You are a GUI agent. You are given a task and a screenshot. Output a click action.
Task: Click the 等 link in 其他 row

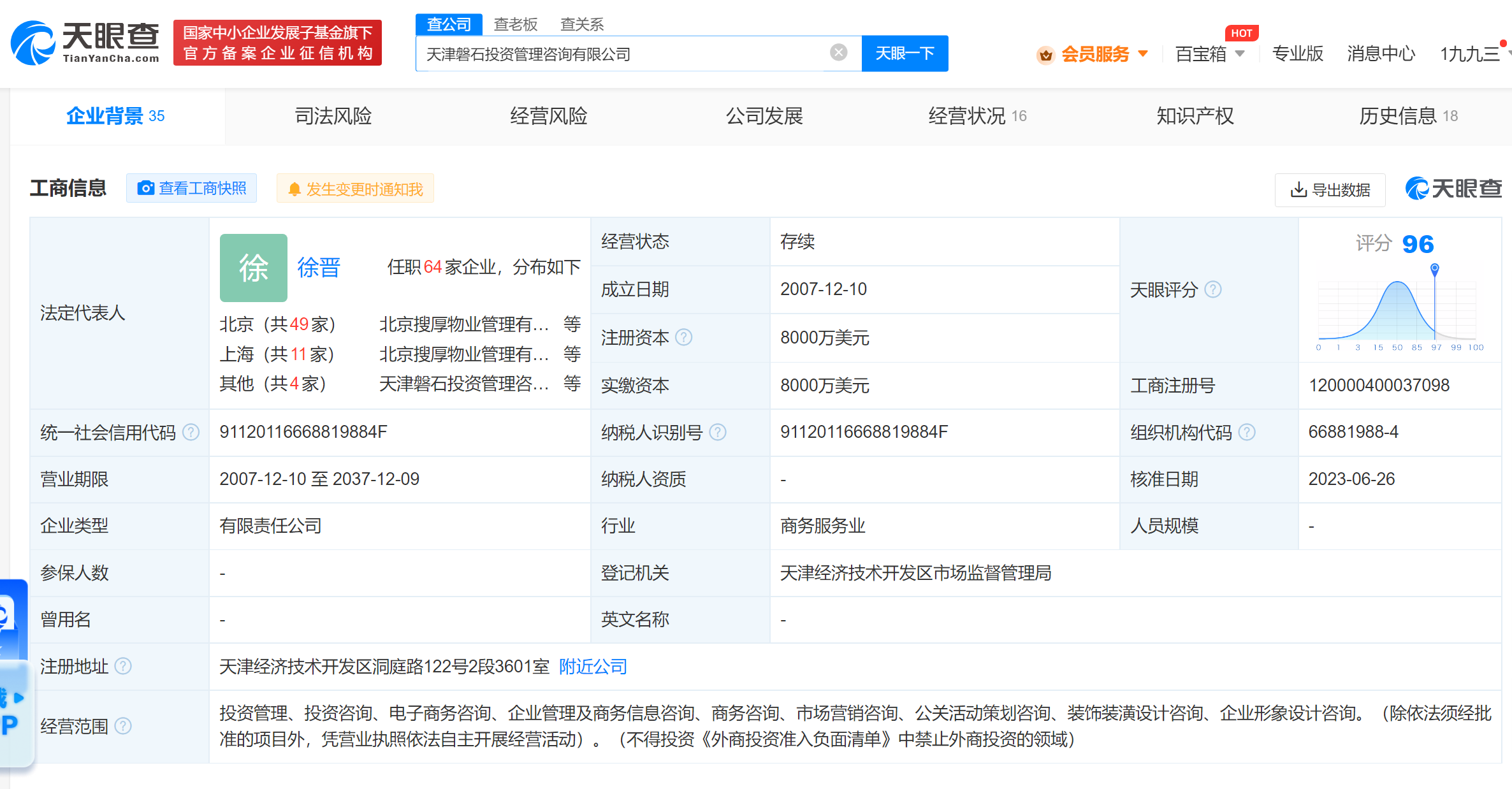click(572, 384)
